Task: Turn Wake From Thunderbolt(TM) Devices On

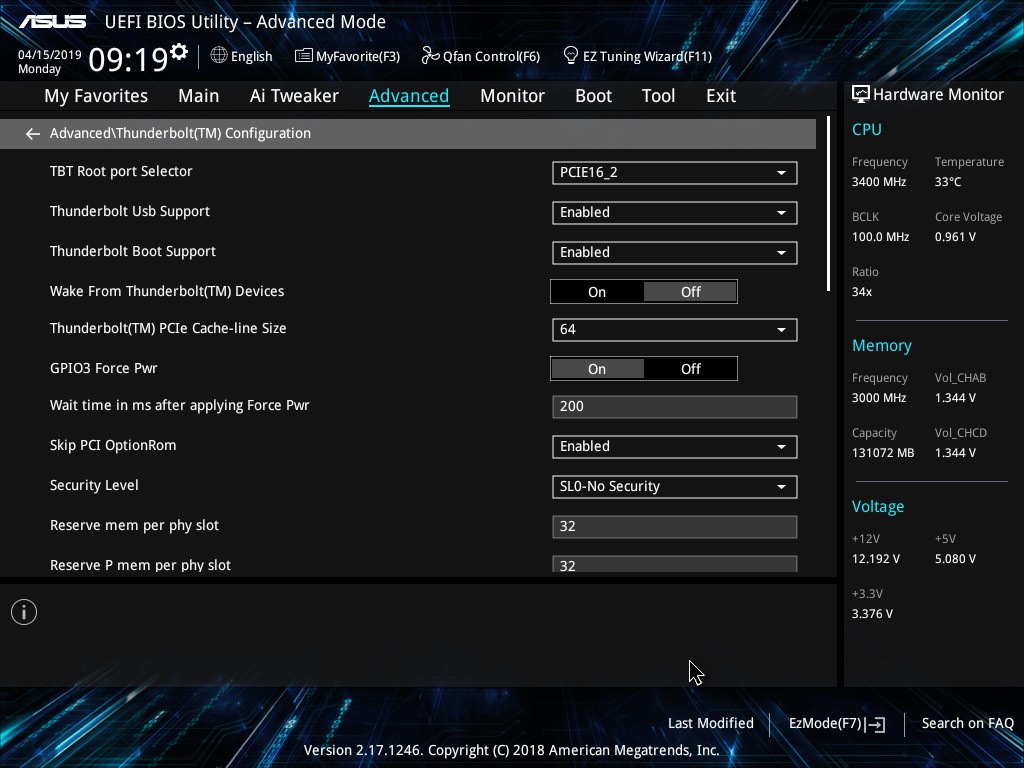Action: 597,292
